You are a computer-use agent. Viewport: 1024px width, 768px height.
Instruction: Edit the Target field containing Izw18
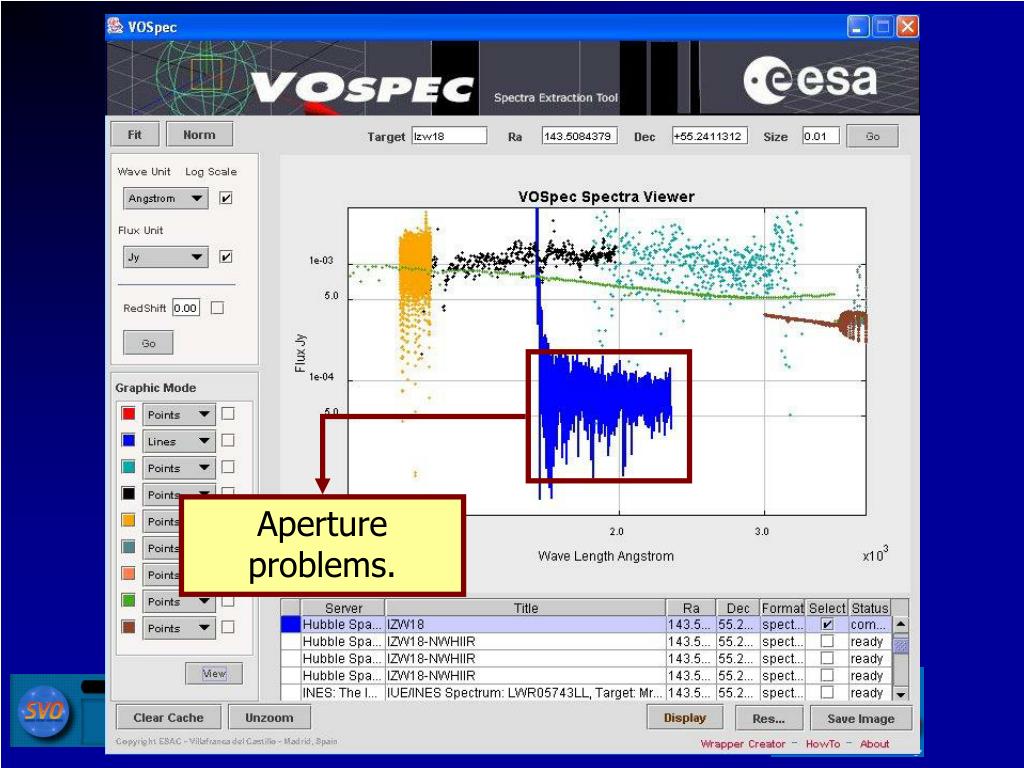(x=449, y=136)
